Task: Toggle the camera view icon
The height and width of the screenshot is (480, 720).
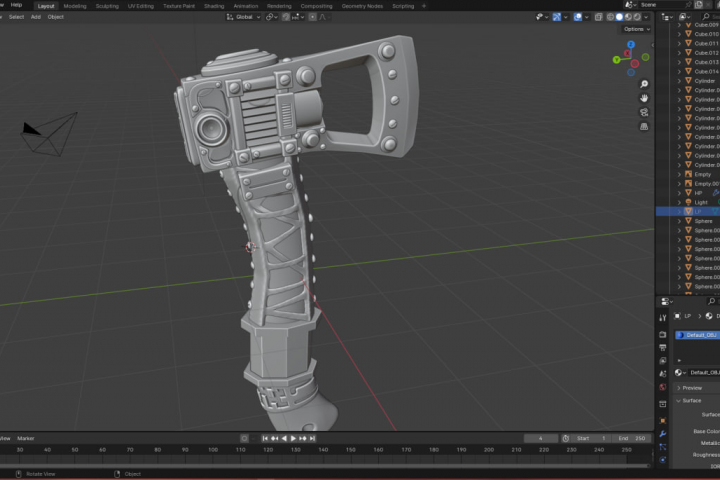Action: [x=644, y=112]
